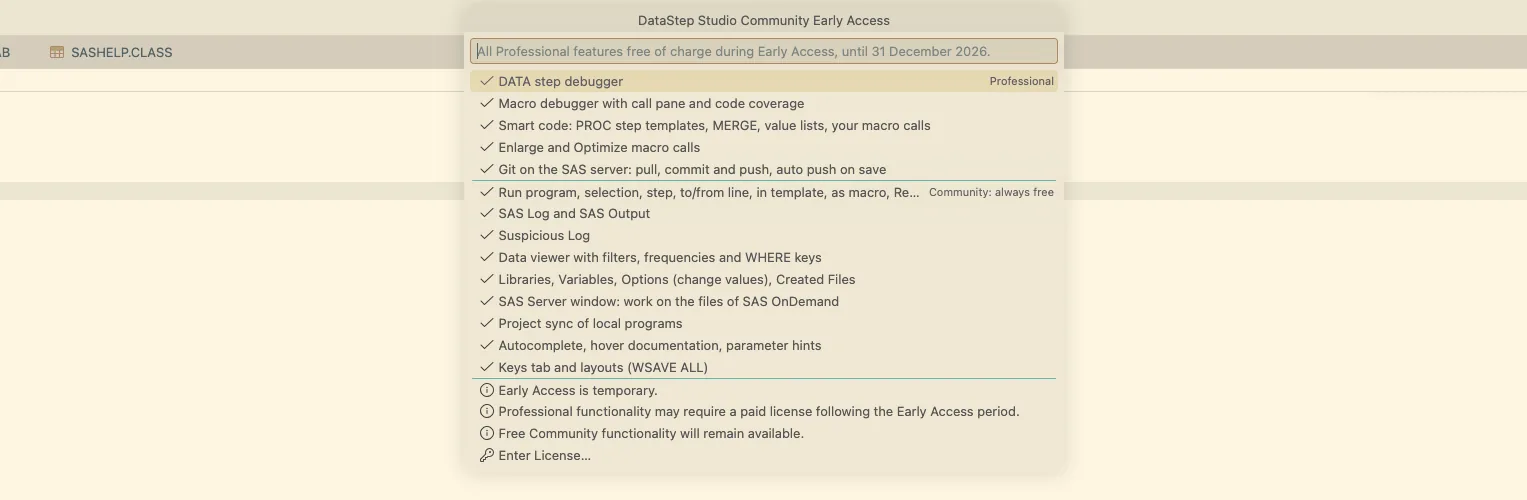Click the 'Community: always free' label
Image resolution: width=1527 pixels, height=500 pixels.
(991, 192)
